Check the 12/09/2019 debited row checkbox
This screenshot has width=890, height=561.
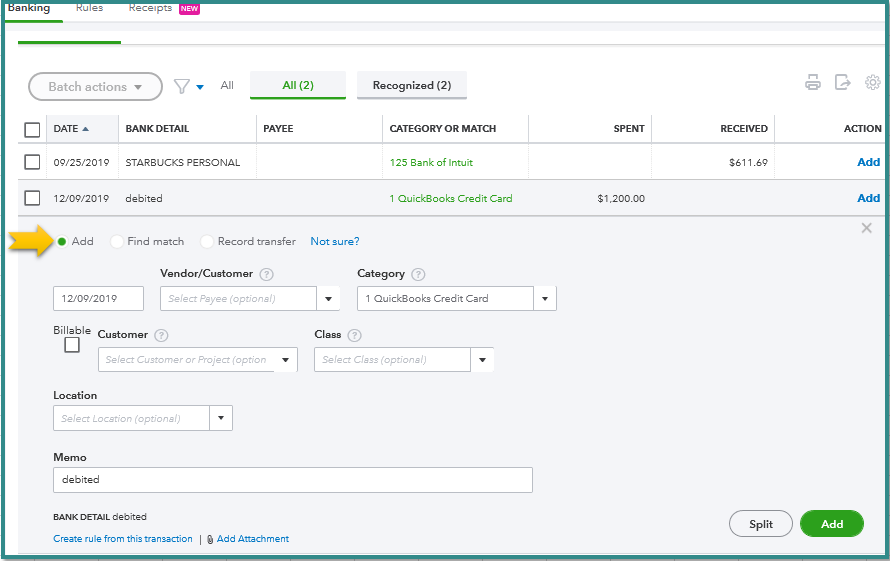click(x=32, y=198)
